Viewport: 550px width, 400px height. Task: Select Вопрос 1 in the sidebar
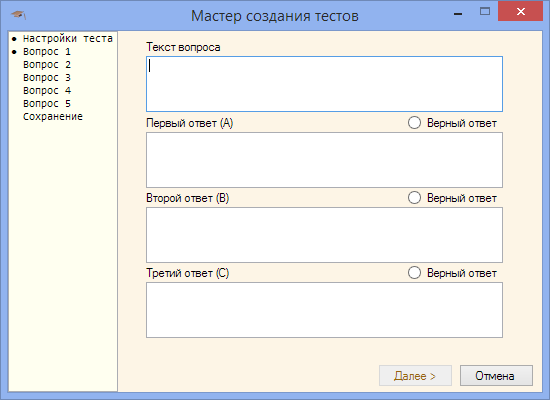[47, 52]
